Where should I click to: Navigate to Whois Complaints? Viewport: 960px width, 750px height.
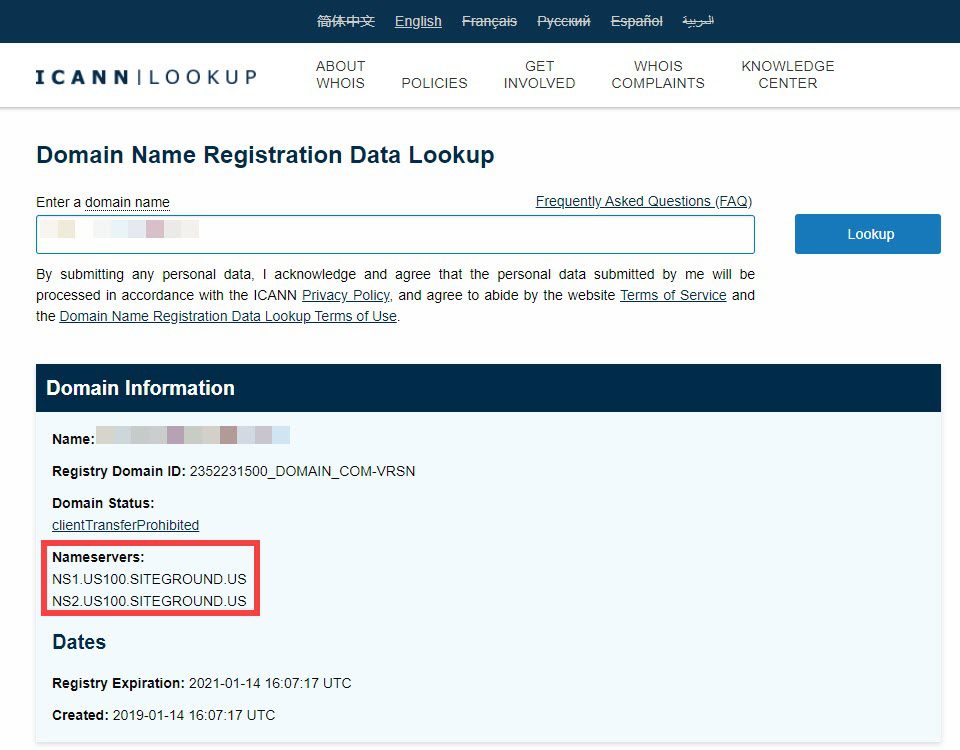tap(657, 75)
